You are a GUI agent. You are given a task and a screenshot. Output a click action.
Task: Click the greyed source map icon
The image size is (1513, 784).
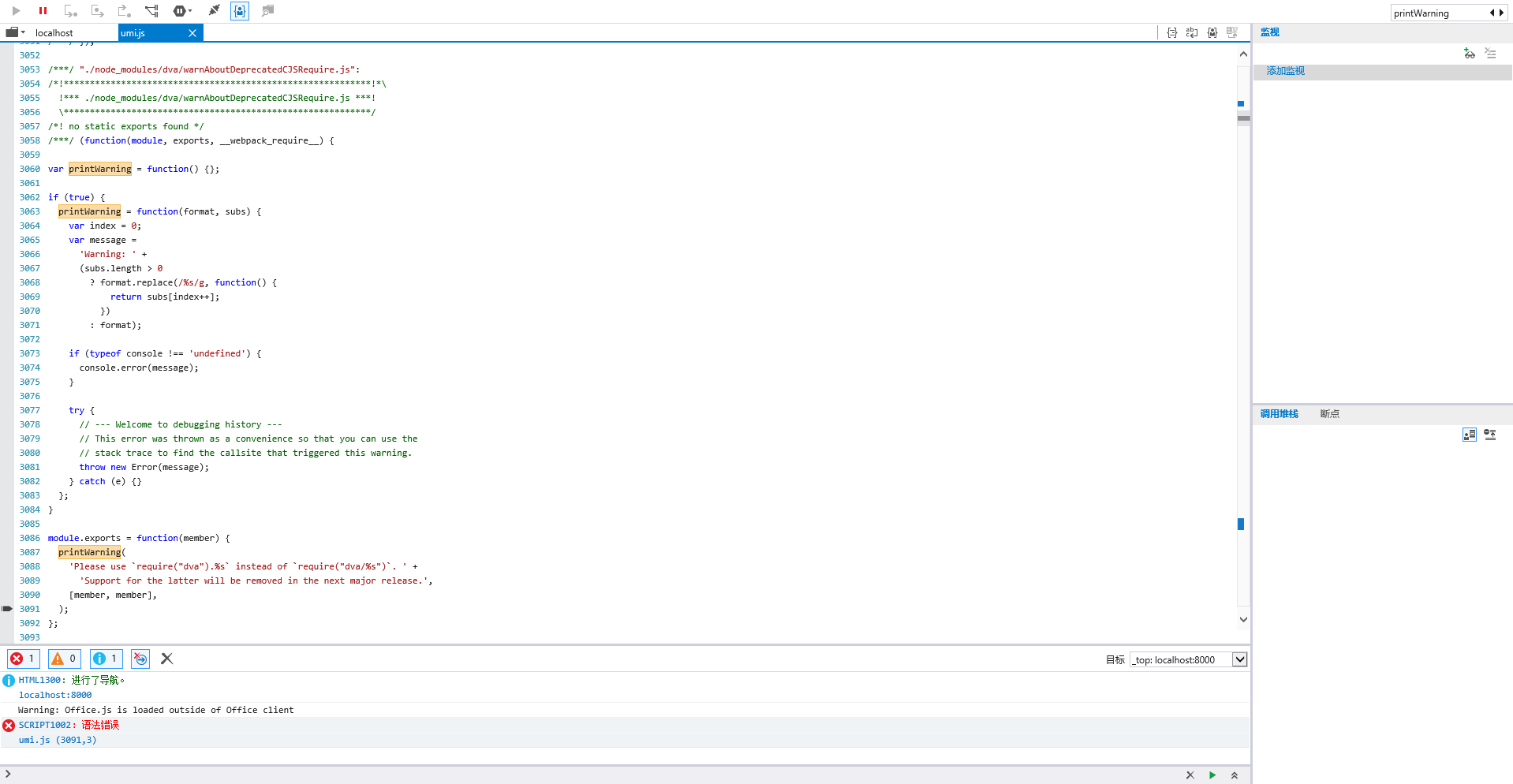[x=1232, y=33]
